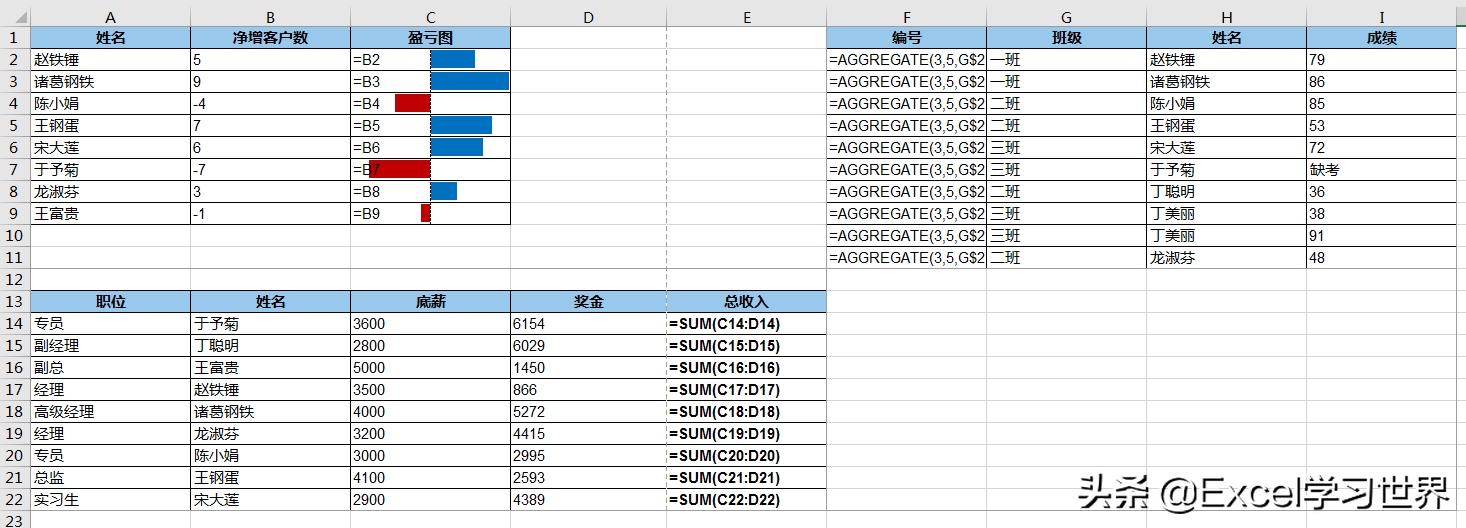Screen dimensions: 1466x528
Task: Click the =B2 data bar cell
Action: (430, 60)
